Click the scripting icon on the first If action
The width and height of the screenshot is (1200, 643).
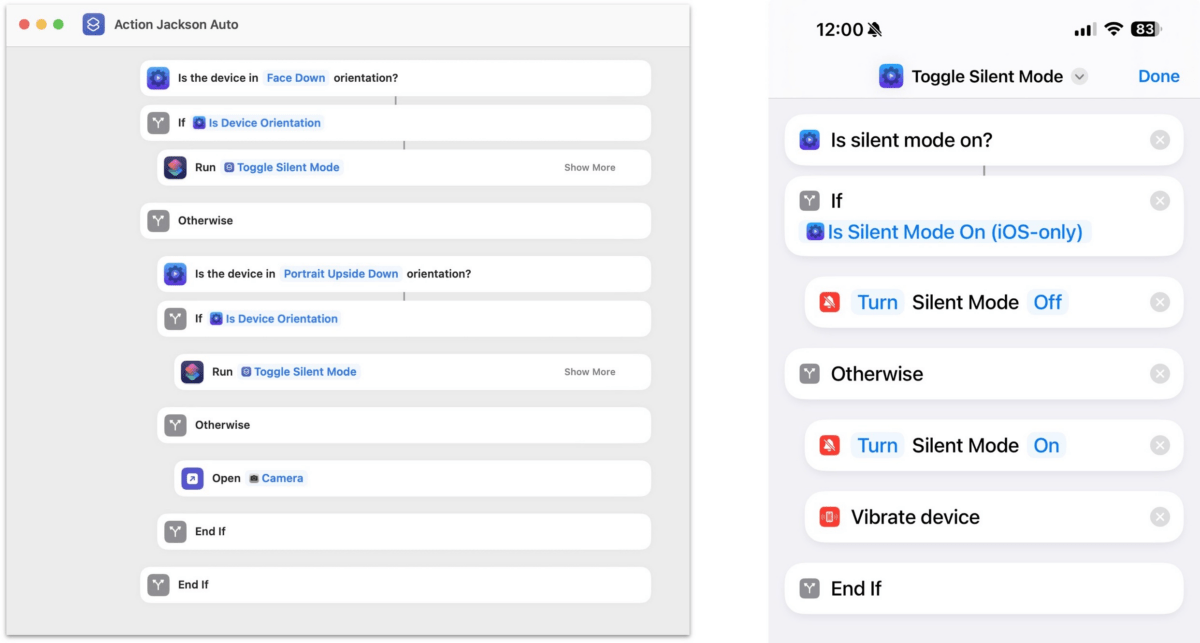tap(157, 122)
